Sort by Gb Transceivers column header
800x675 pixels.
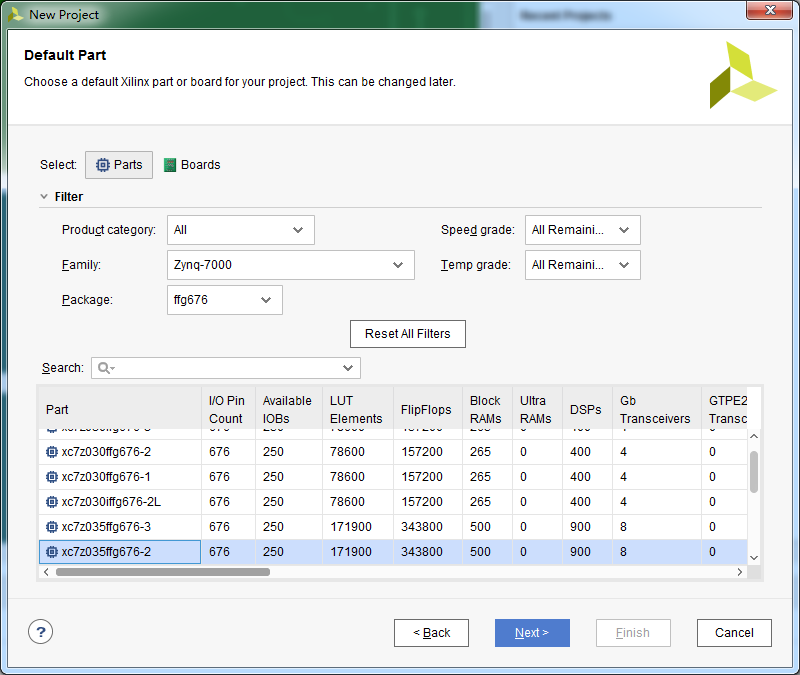click(x=656, y=409)
